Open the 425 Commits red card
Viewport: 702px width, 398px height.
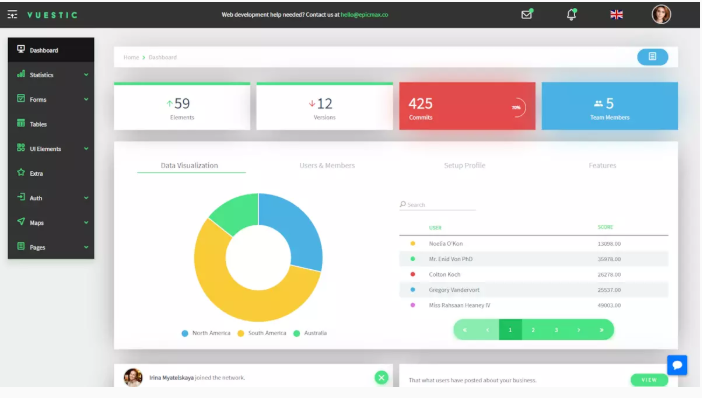pos(467,106)
